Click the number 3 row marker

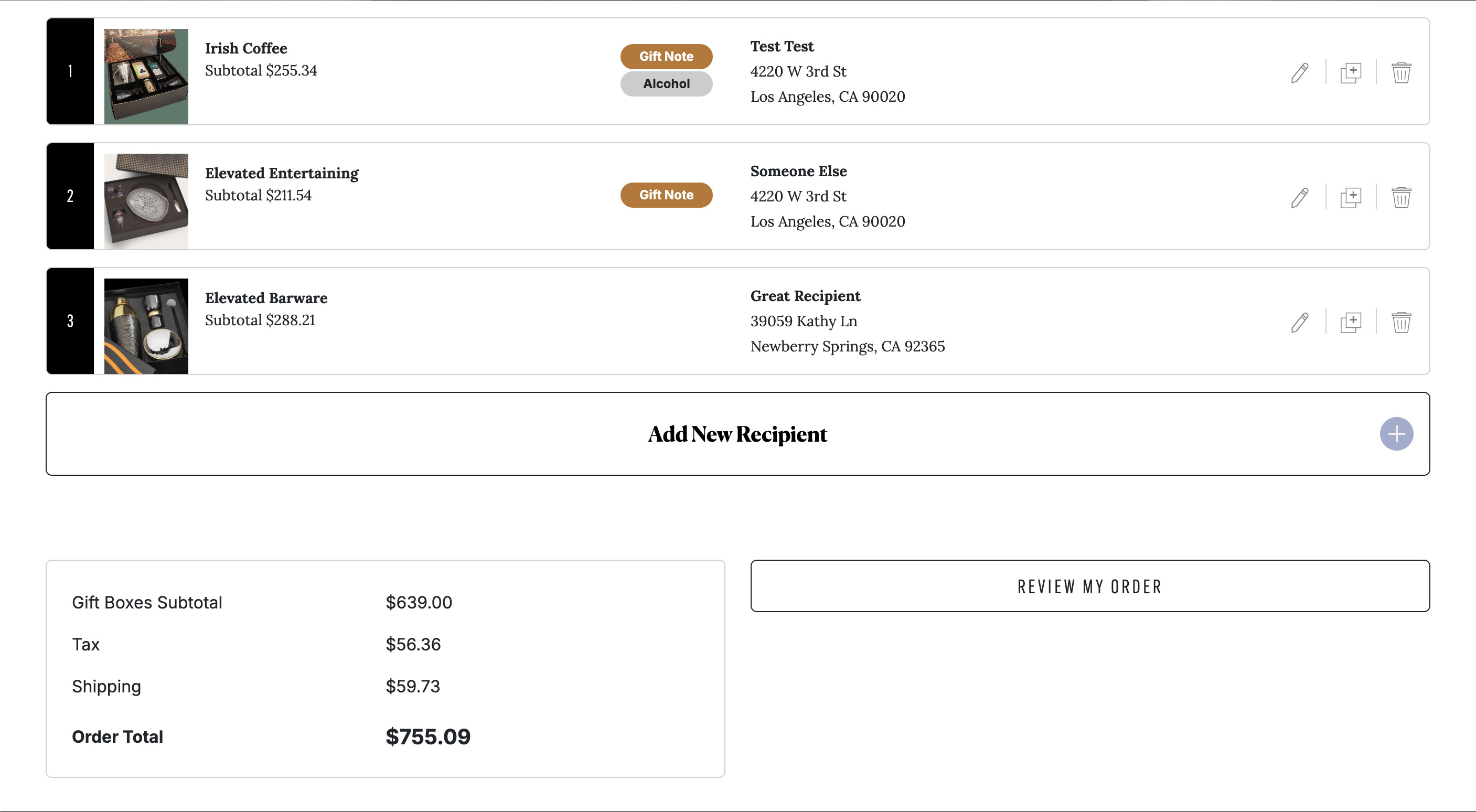click(70, 321)
